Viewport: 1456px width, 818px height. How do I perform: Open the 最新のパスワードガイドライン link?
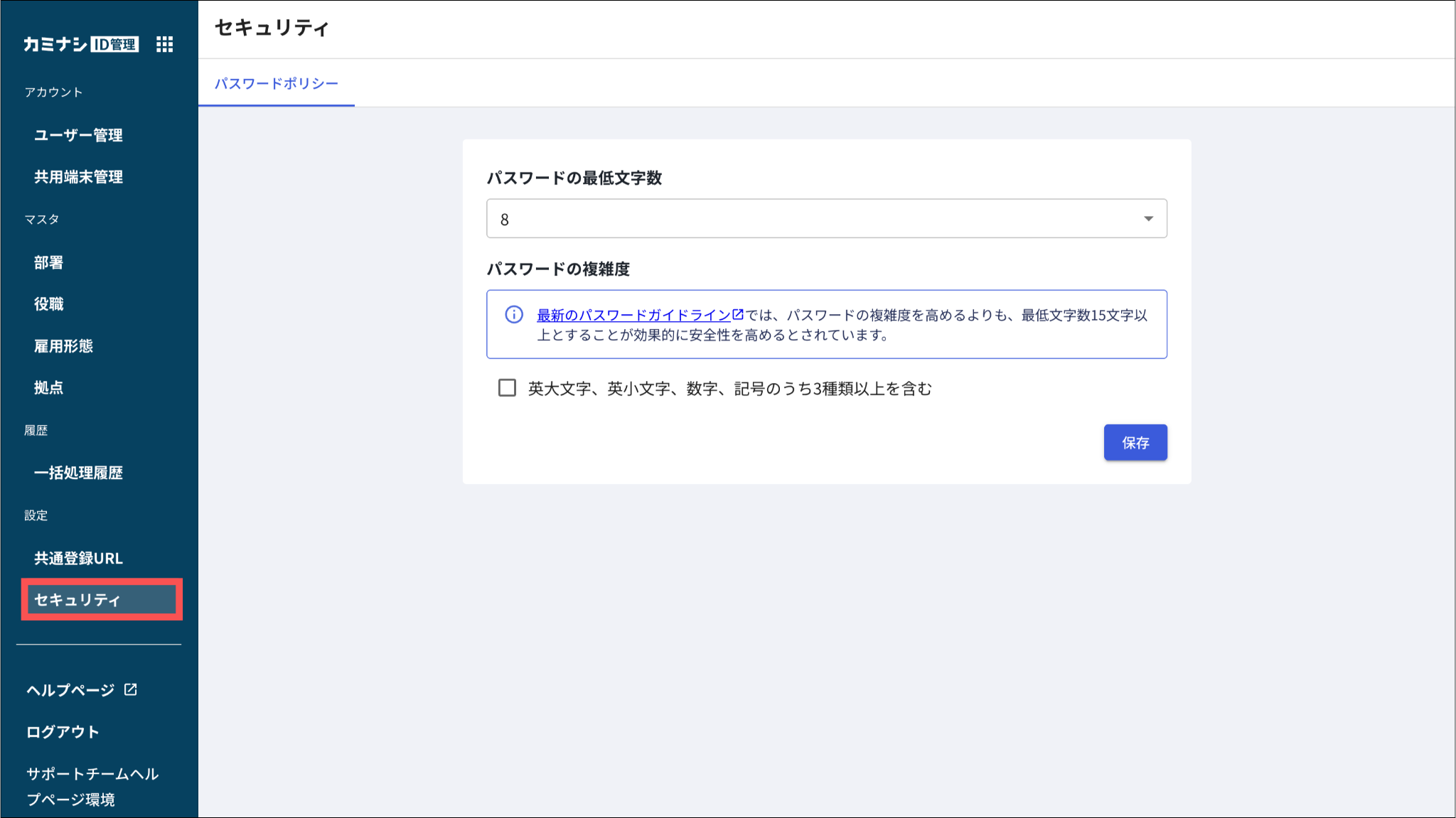[633, 315]
